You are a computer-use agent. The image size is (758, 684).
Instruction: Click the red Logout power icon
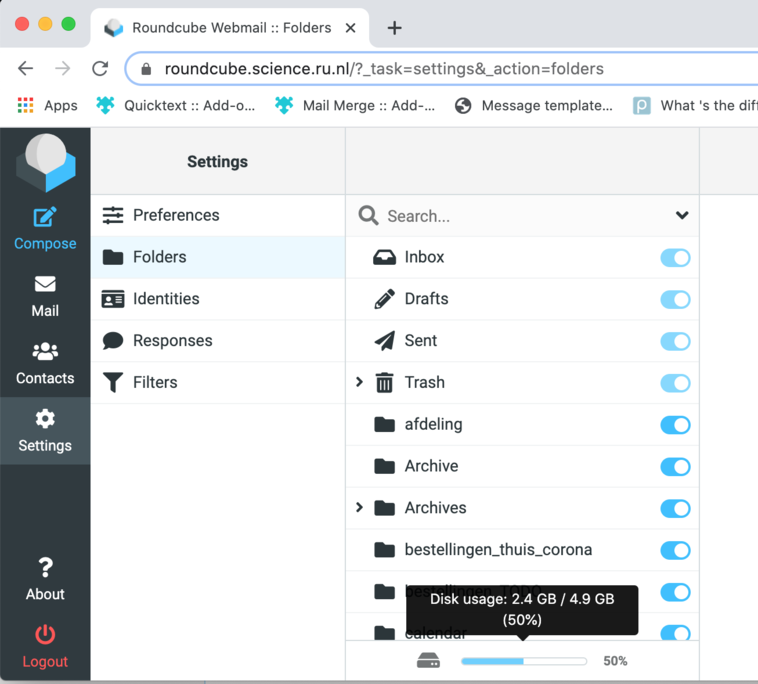pos(45,635)
